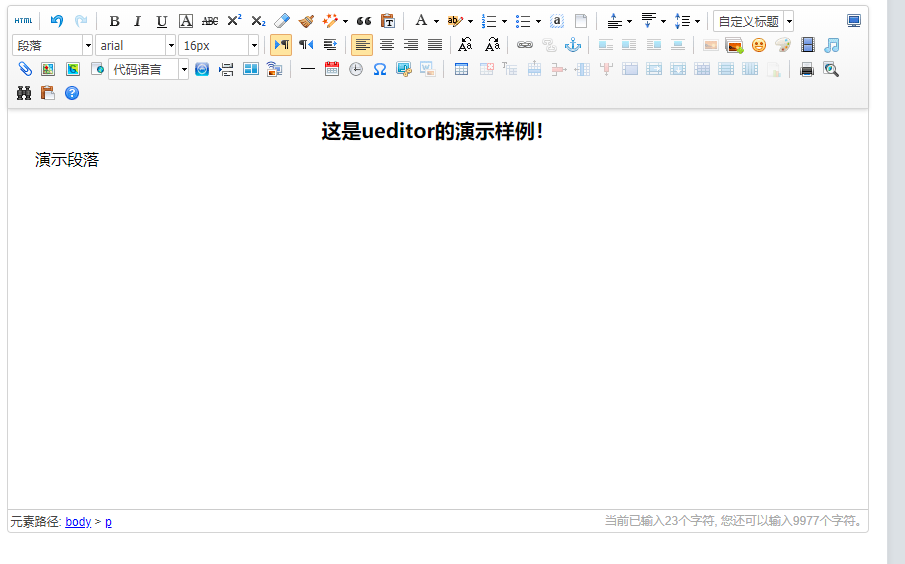Toggle the font border button
Viewport: 905px width, 564px height.
pos(186,21)
